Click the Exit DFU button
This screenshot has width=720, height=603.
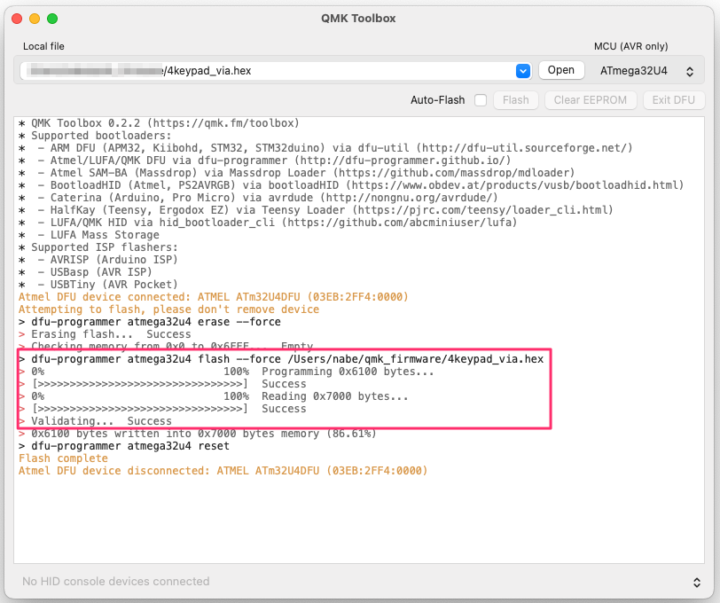point(673,100)
